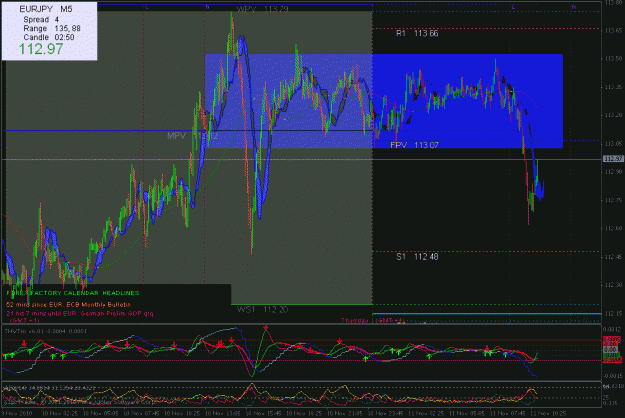625x418 pixels.
Task: Click the purple N session marker at top right
Action: click(x=574, y=7)
